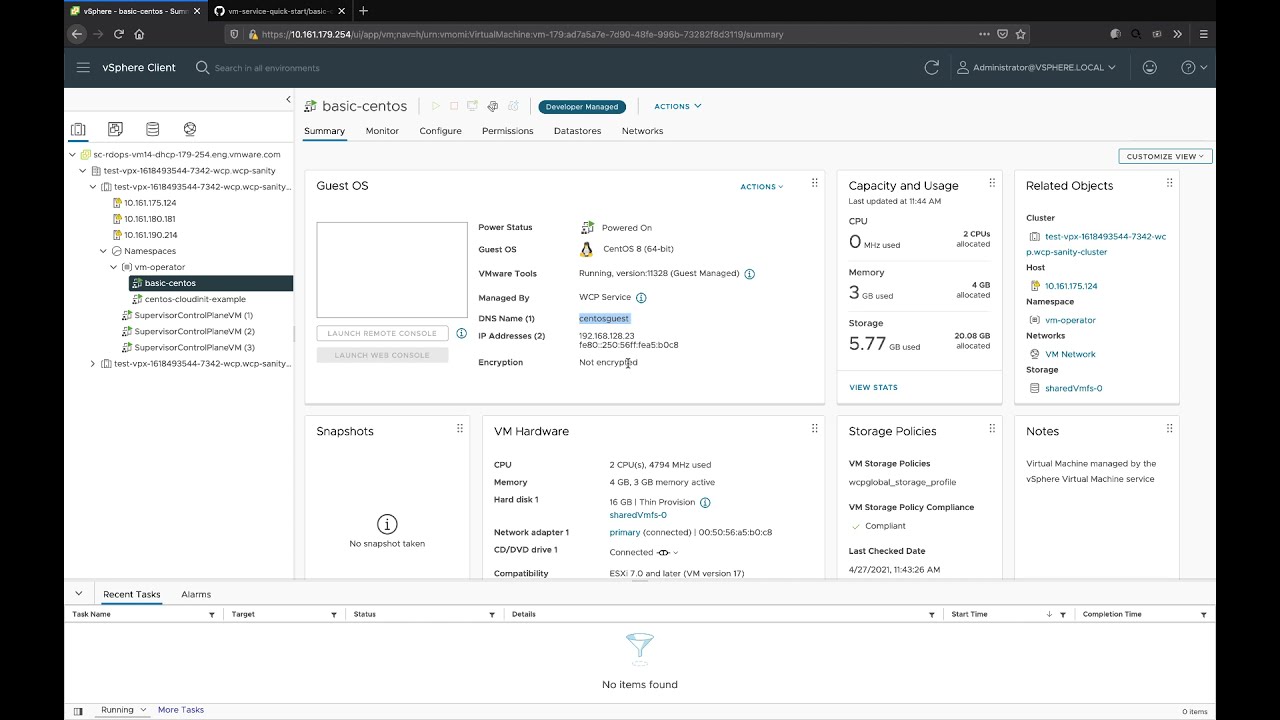This screenshot has height=720, width=1280.
Task: Open the vm-operator namespace link
Action: pos(1070,320)
